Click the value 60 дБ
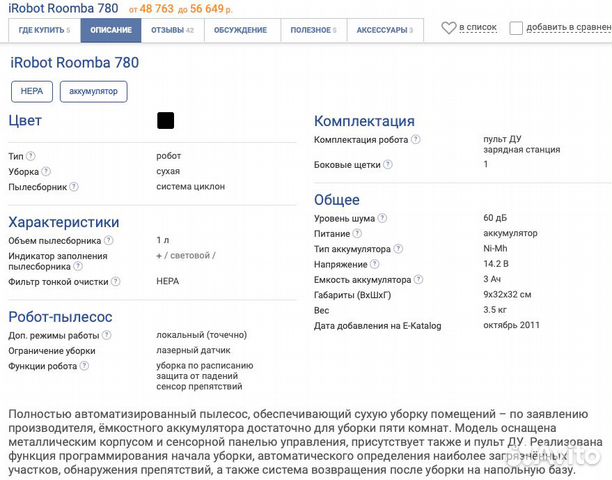Viewport: 612px width, 480px height. click(x=495, y=218)
